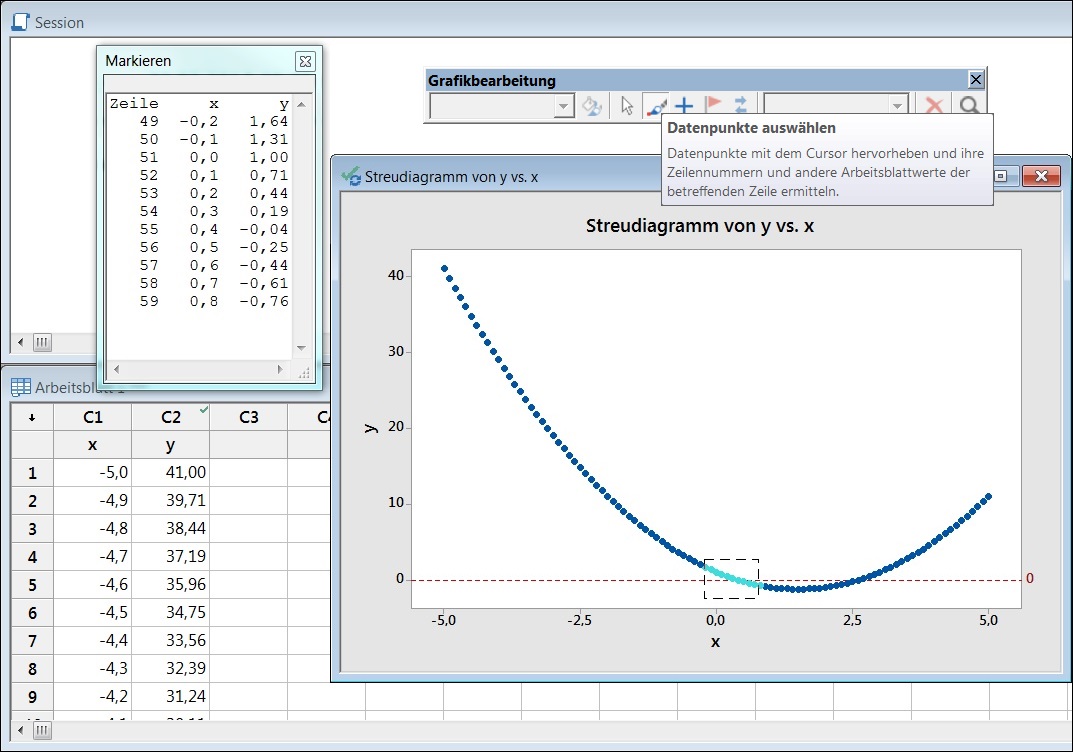The height and width of the screenshot is (752, 1073).
Task: Click the worksheet direction arrow in header corner
Action: click(x=32, y=417)
